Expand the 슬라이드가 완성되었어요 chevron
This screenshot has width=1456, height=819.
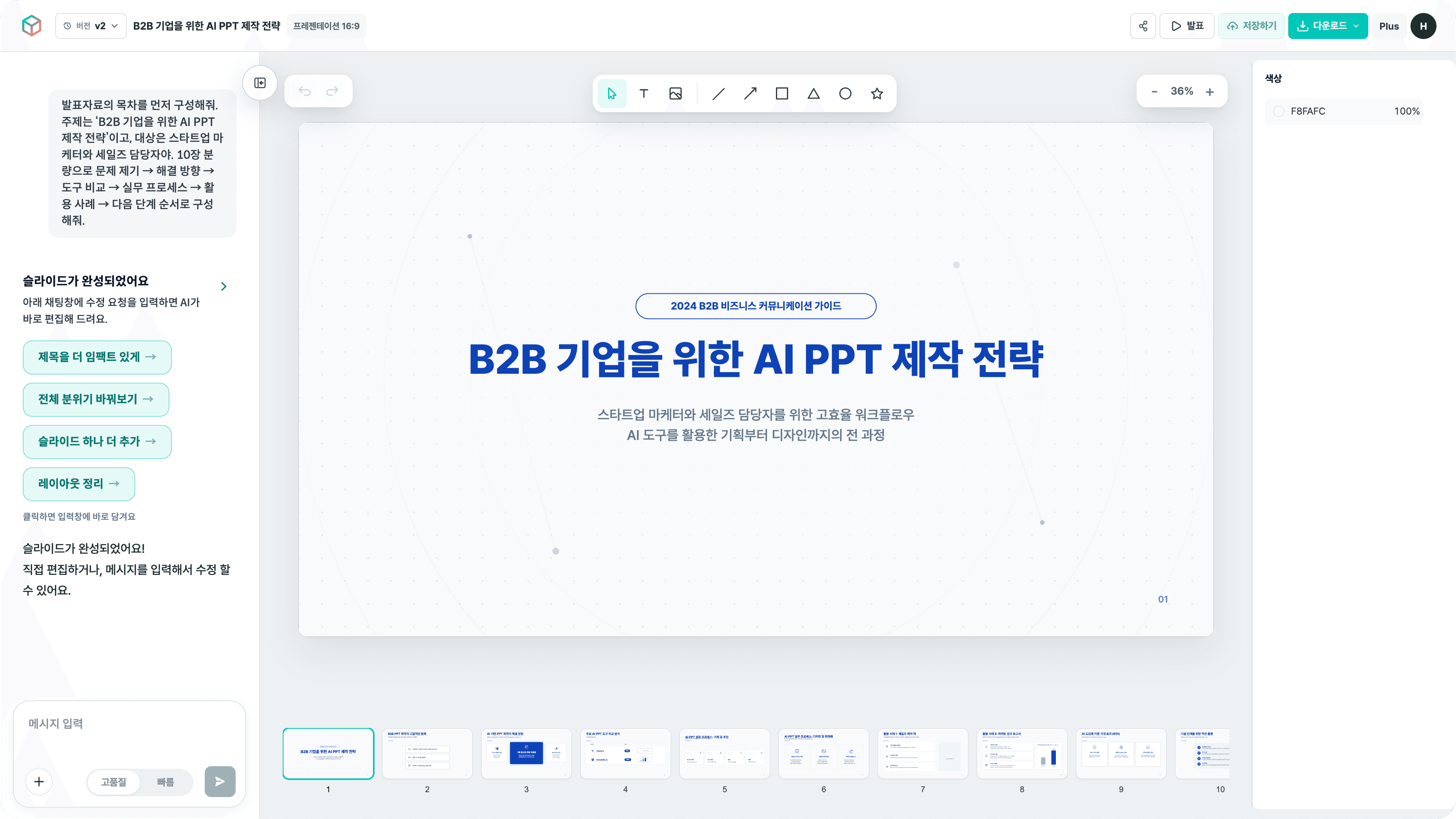tap(224, 286)
